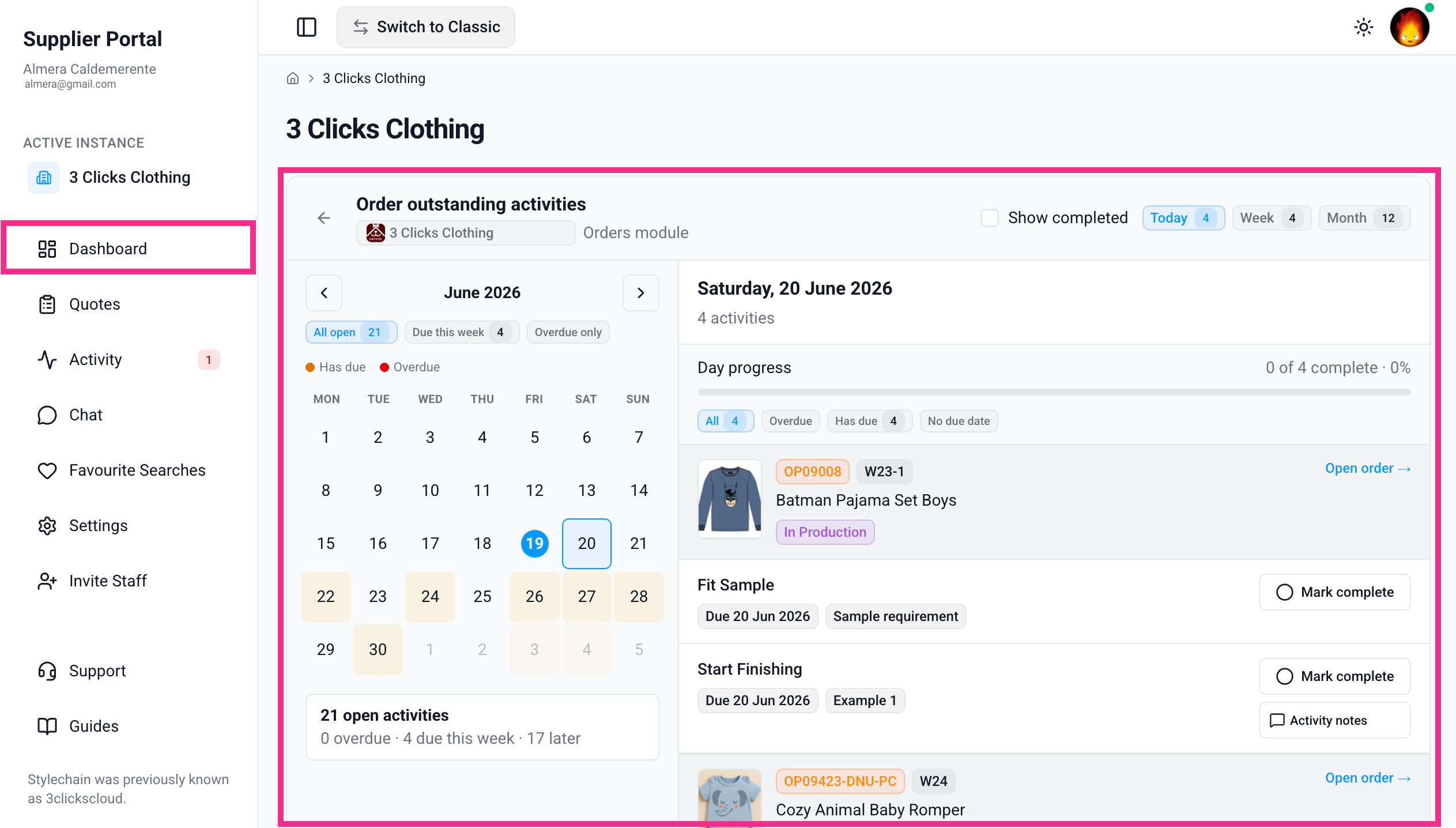The height and width of the screenshot is (828, 1456).
Task: Select calendar day 24 of June
Action: tap(430, 596)
